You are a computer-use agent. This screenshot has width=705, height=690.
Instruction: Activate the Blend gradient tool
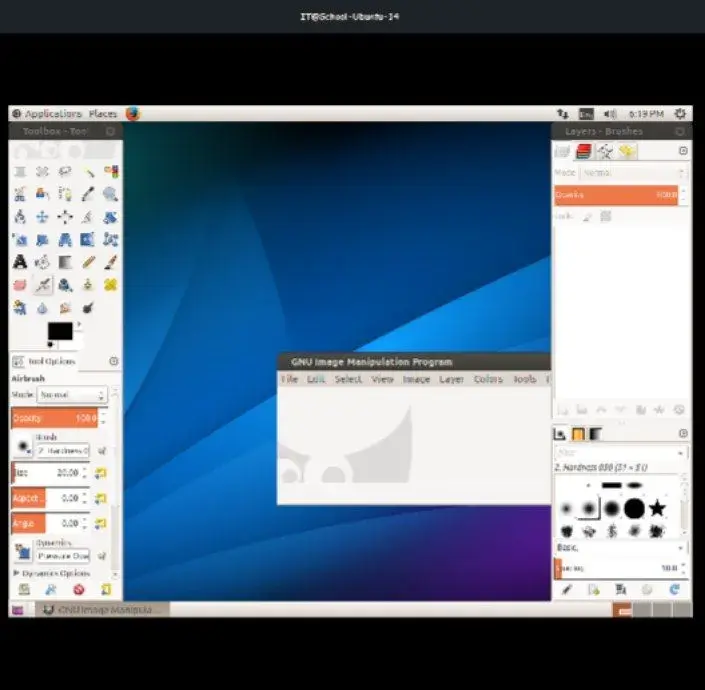point(65,262)
